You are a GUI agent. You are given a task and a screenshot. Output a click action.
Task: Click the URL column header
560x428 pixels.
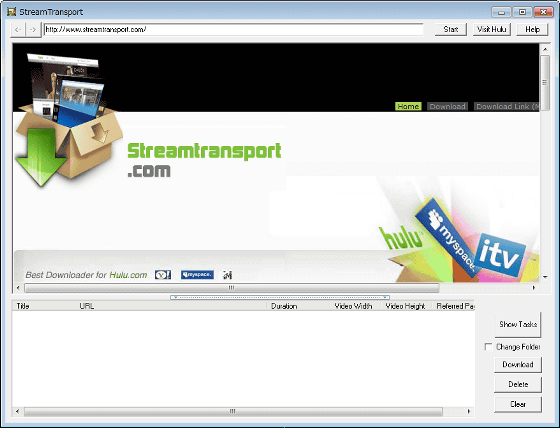tap(171, 306)
